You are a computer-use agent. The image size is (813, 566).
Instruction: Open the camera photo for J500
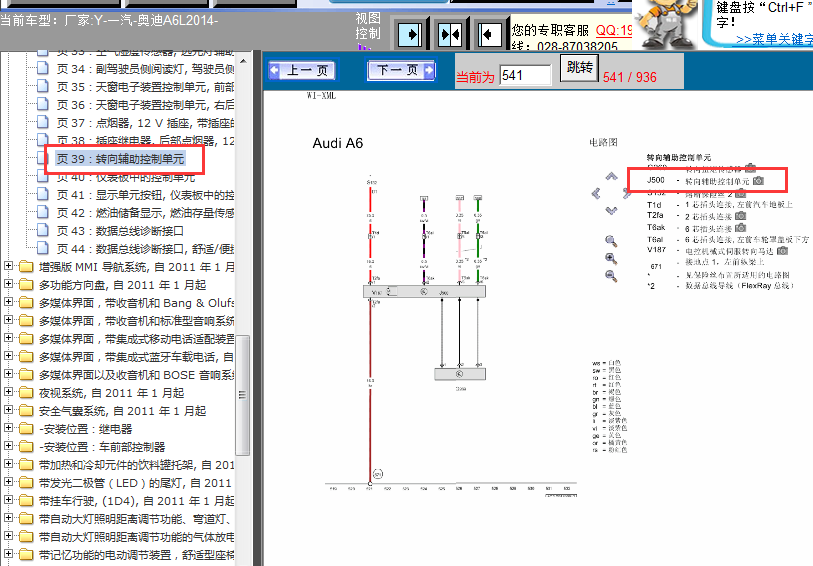(758, 181)
